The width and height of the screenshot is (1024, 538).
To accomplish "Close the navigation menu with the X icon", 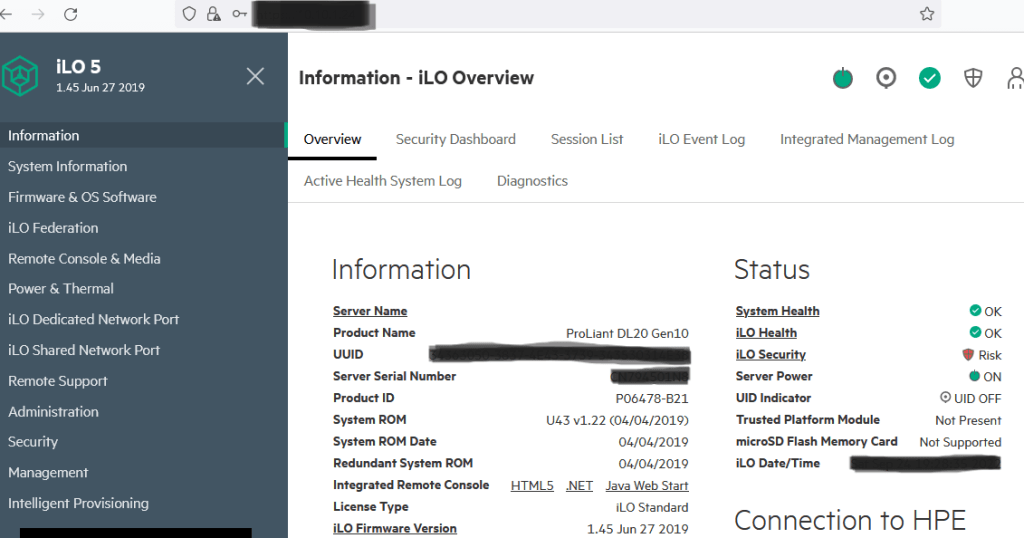I will [x=255, y=76].
